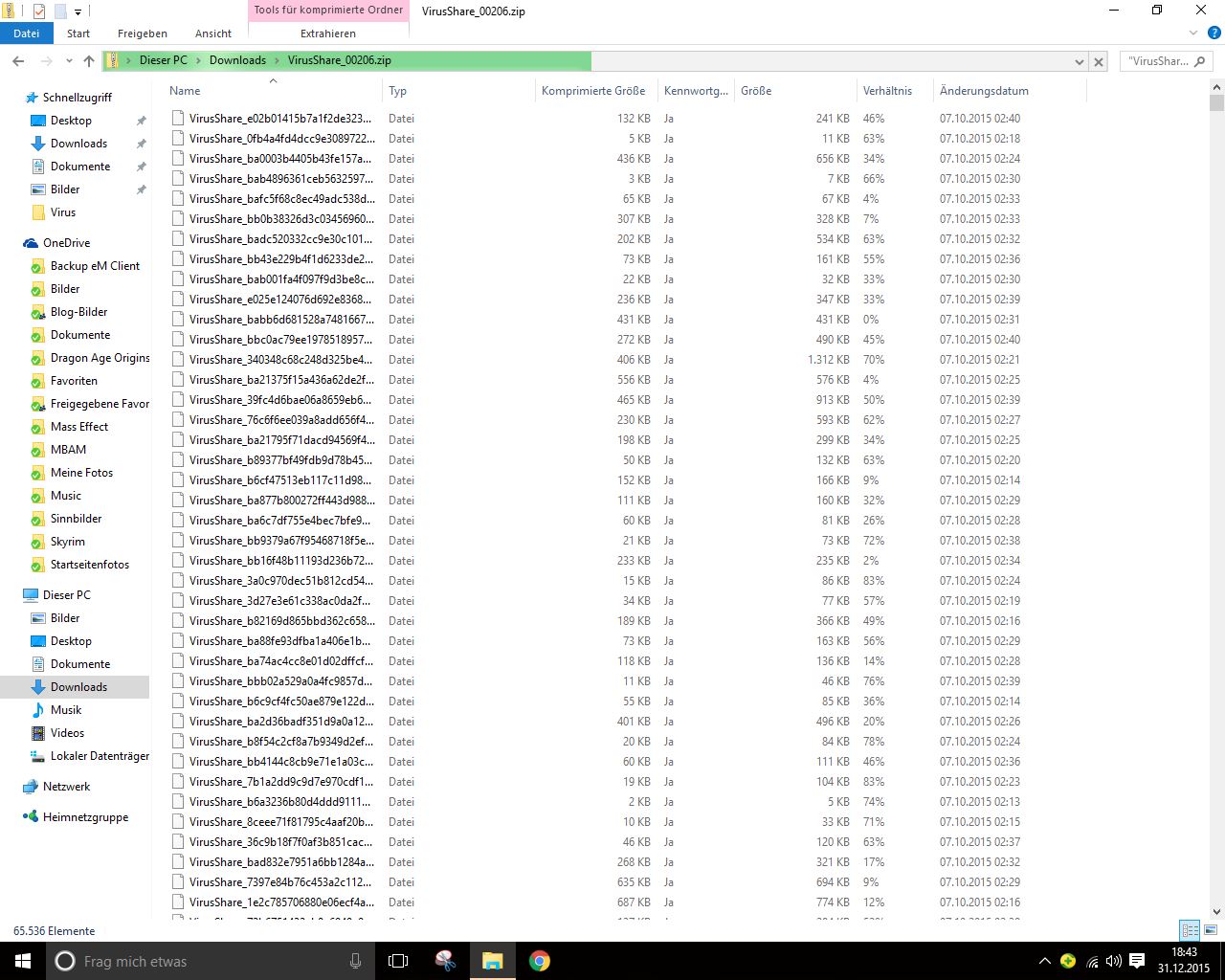This screenshot has height=980, width=1225.
Task: Click the 'Dieser PC' computer icon in sidebar
Action: click(x=31, y=595)
